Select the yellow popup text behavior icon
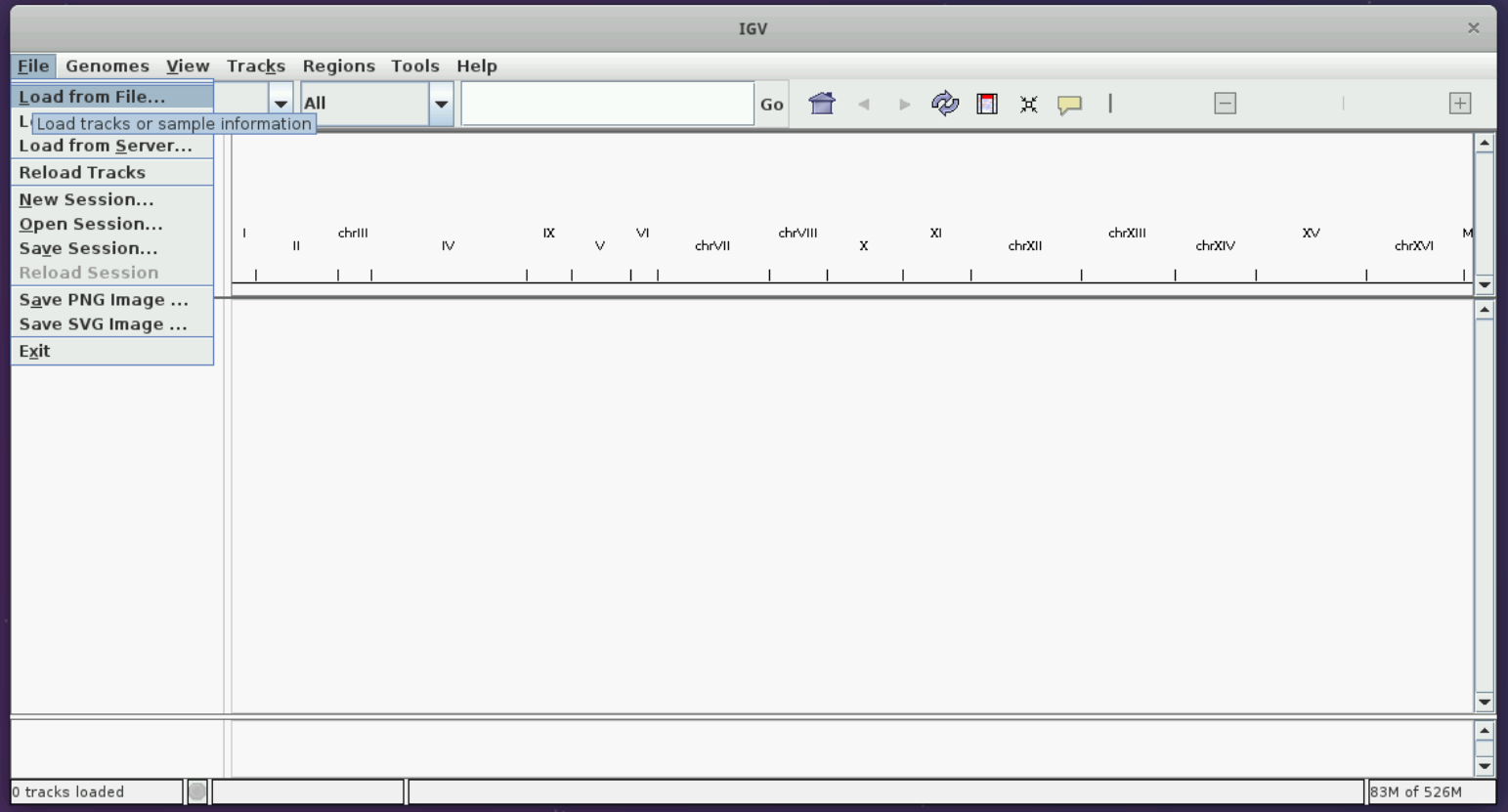The height and width of the screenshot is (812, 1508). tap(1069, 104)
